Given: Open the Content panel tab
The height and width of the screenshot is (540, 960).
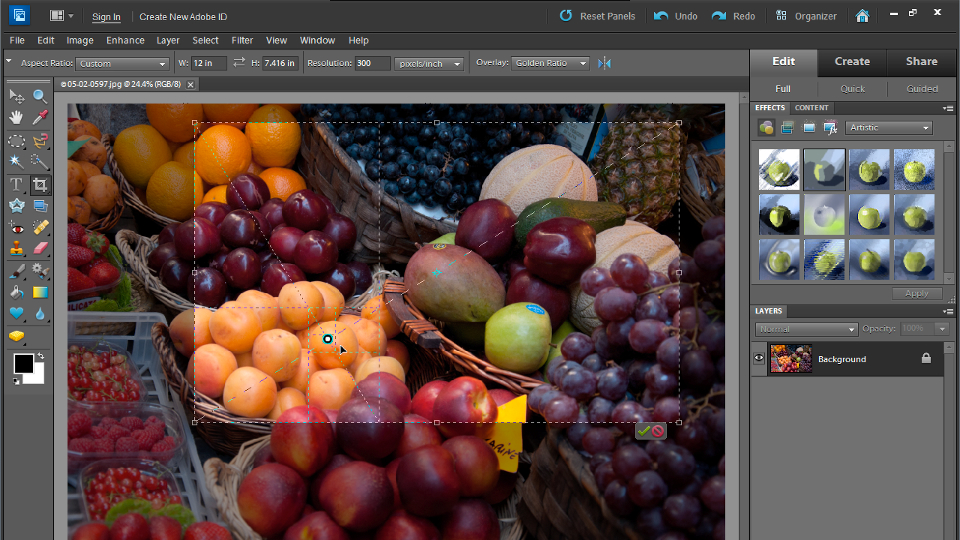Looking at the screenshot, I should [811, 108].
